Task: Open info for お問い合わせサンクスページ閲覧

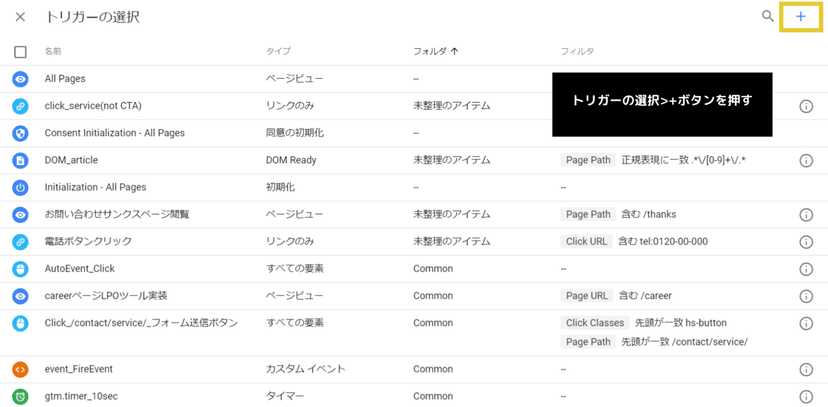Action: [x=806, y=214]
